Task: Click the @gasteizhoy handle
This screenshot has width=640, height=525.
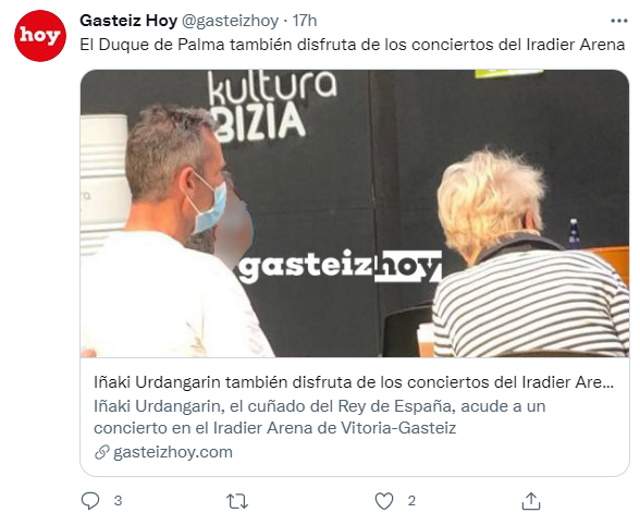Action: click(x=230, y=21)
